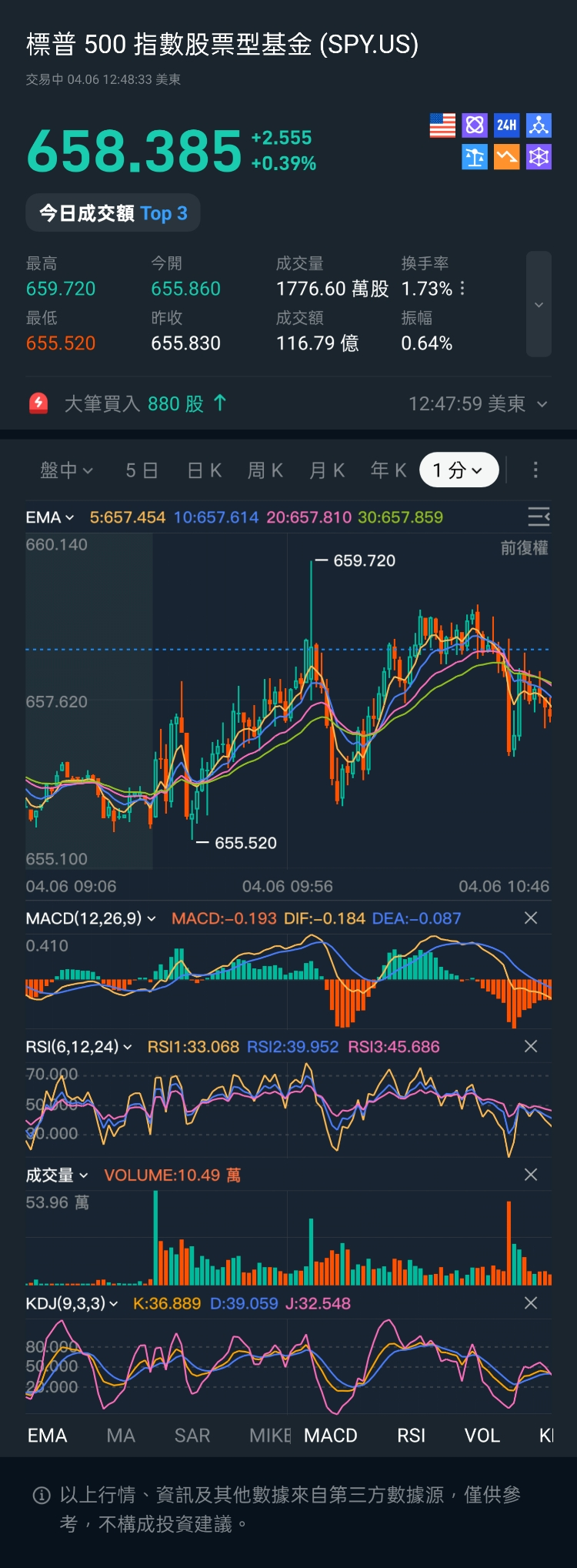The width and height of the screenshot is (577, 1568).
Task: Switch to the 周K chart tab
Action: tap(265, 470)
